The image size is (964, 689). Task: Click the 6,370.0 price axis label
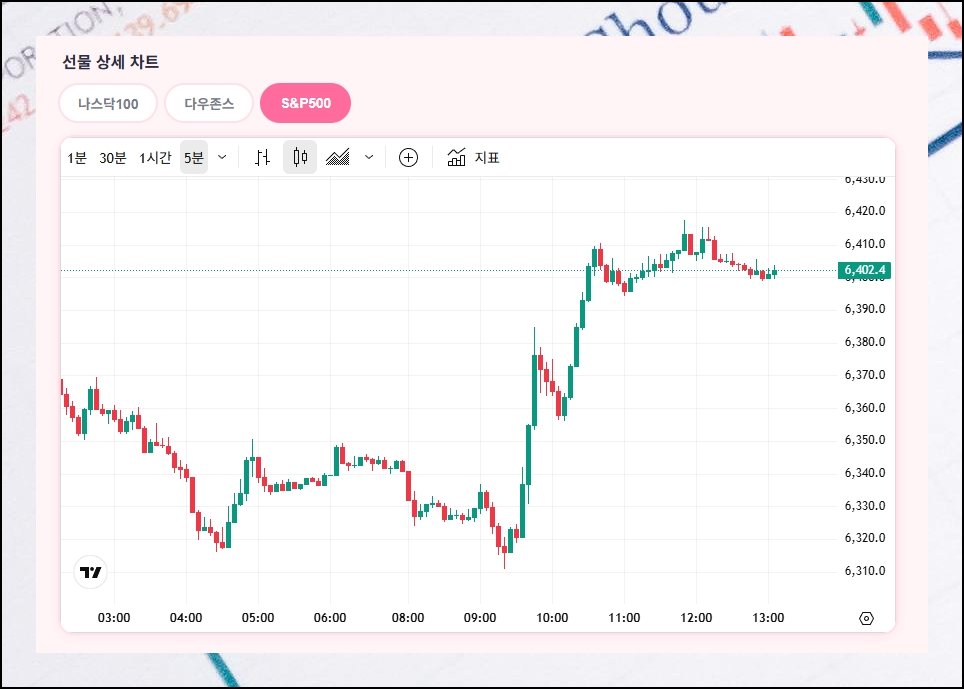click(x=865, y=375)
